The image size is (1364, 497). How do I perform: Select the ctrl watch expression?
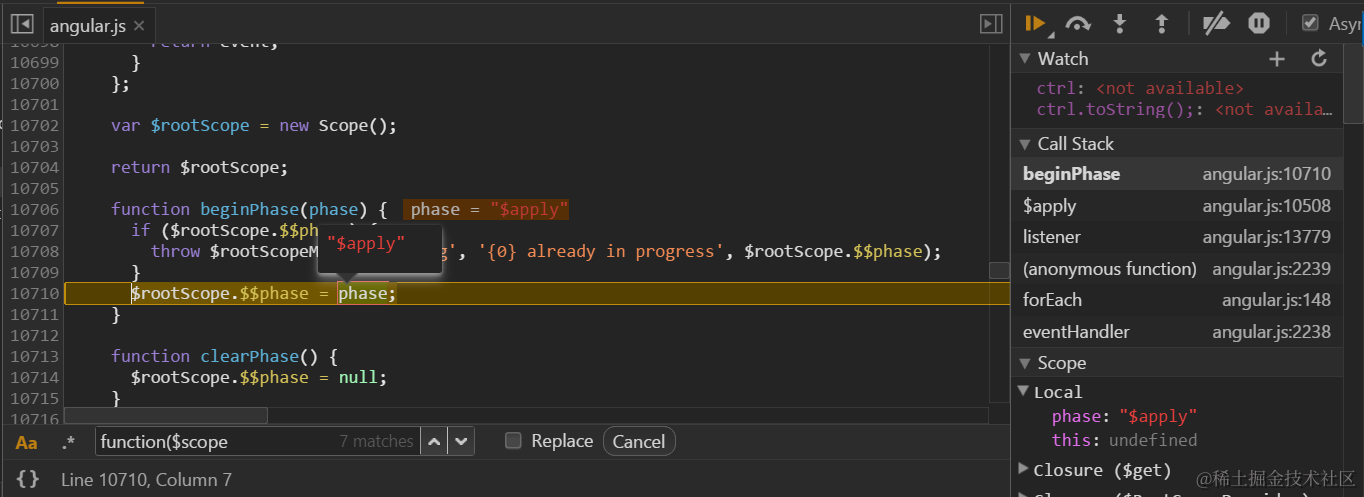coord(1140,89)
